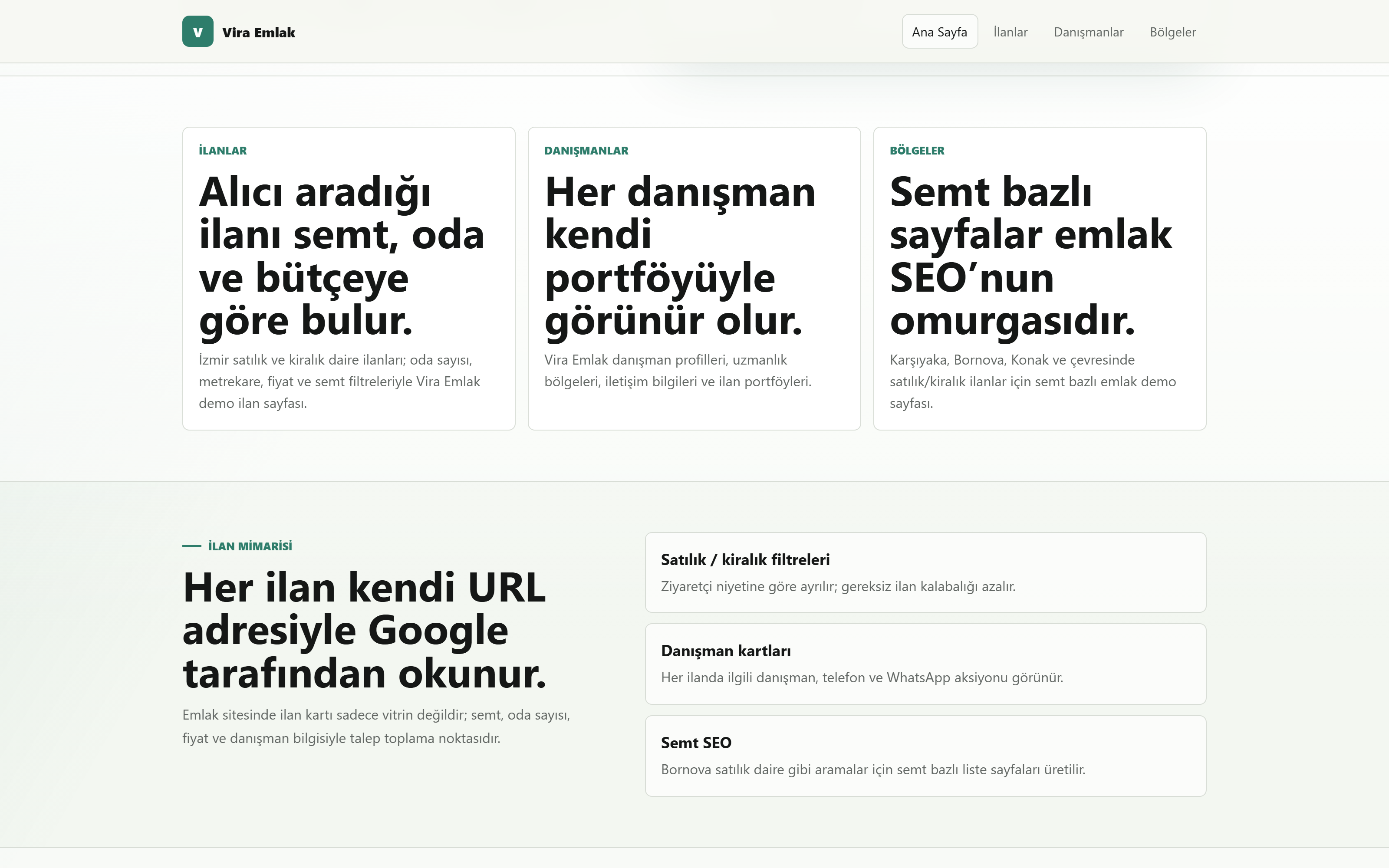Open the 'Semt bazlı sayfalar' card heading

coord(1031,256)
